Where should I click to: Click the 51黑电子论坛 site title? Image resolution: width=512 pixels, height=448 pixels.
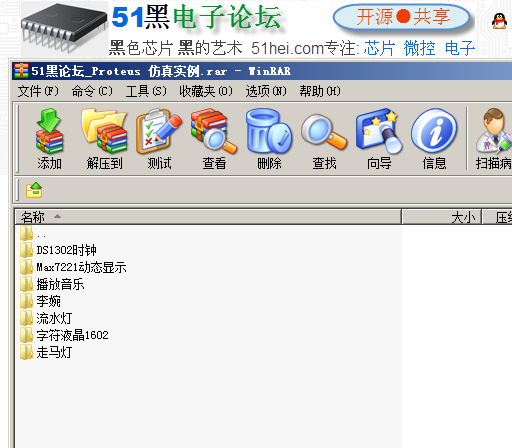[x=196, y=17]
